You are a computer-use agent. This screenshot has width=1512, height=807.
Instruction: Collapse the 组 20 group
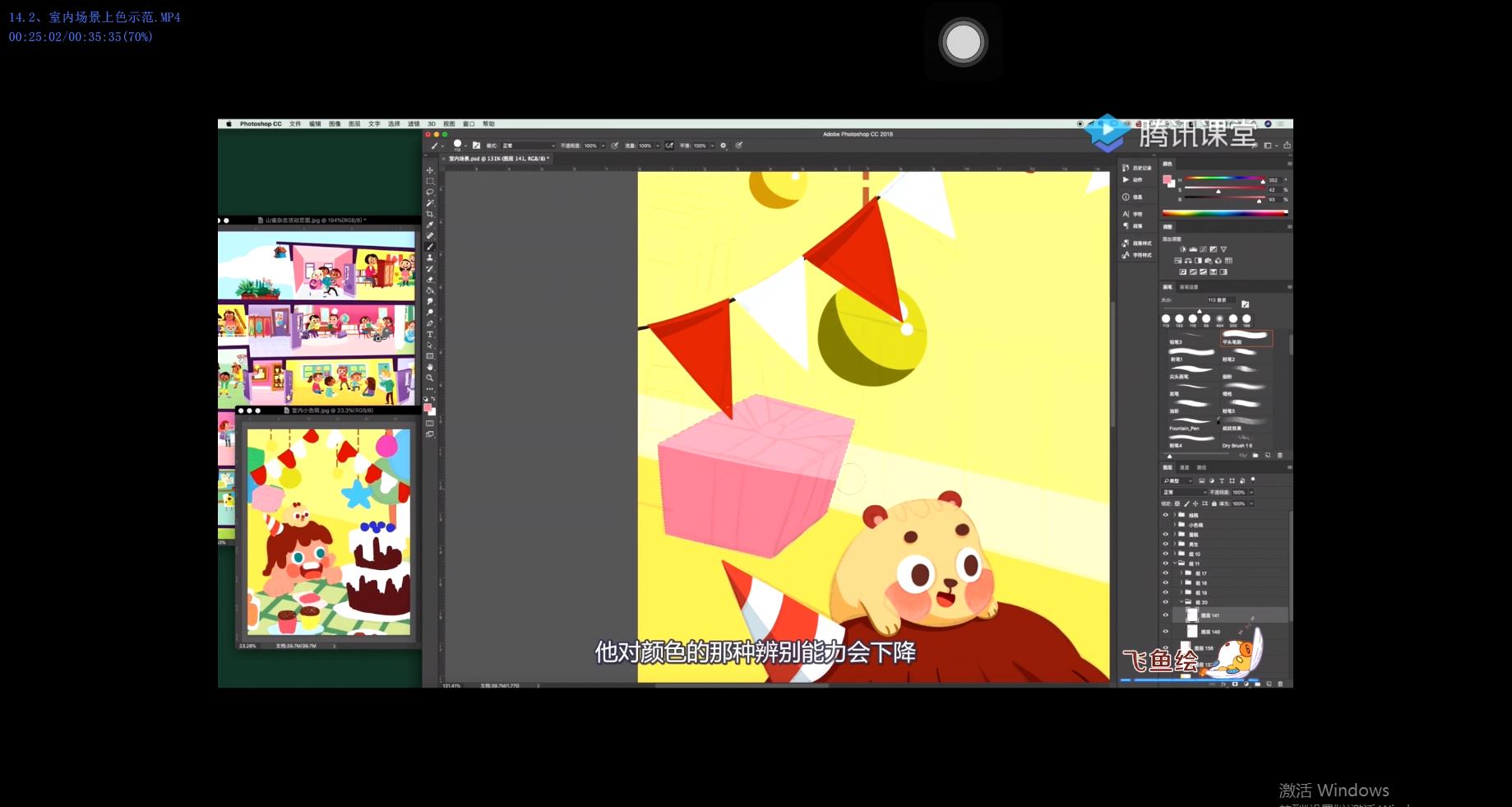click(x=1181, y=602)
